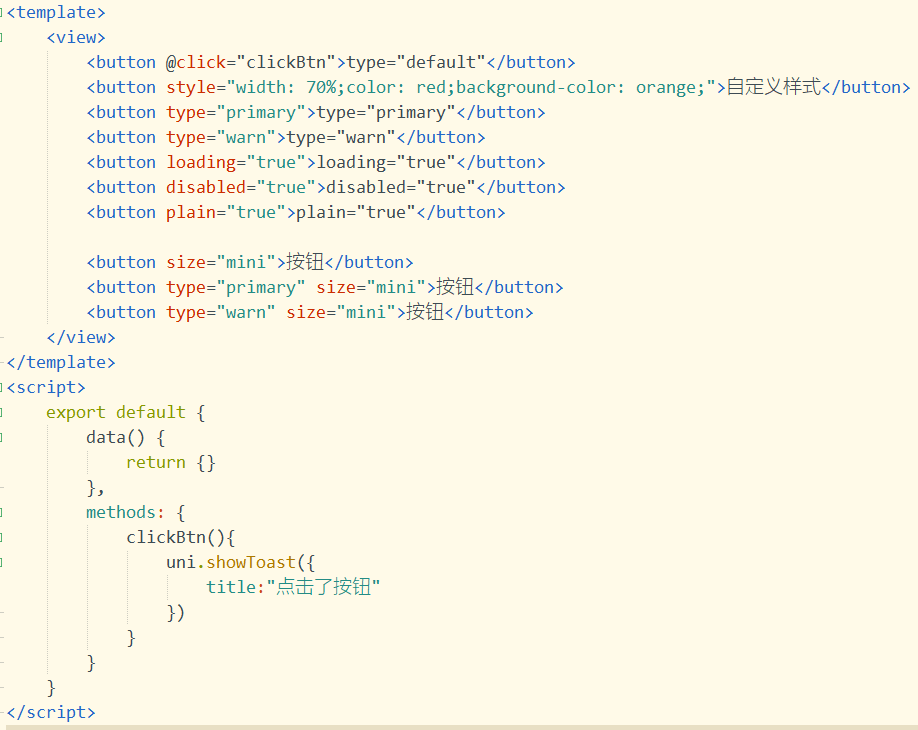Click the type="default" button label text
This screenshot has height=730, width=918.
click(416, 62)
